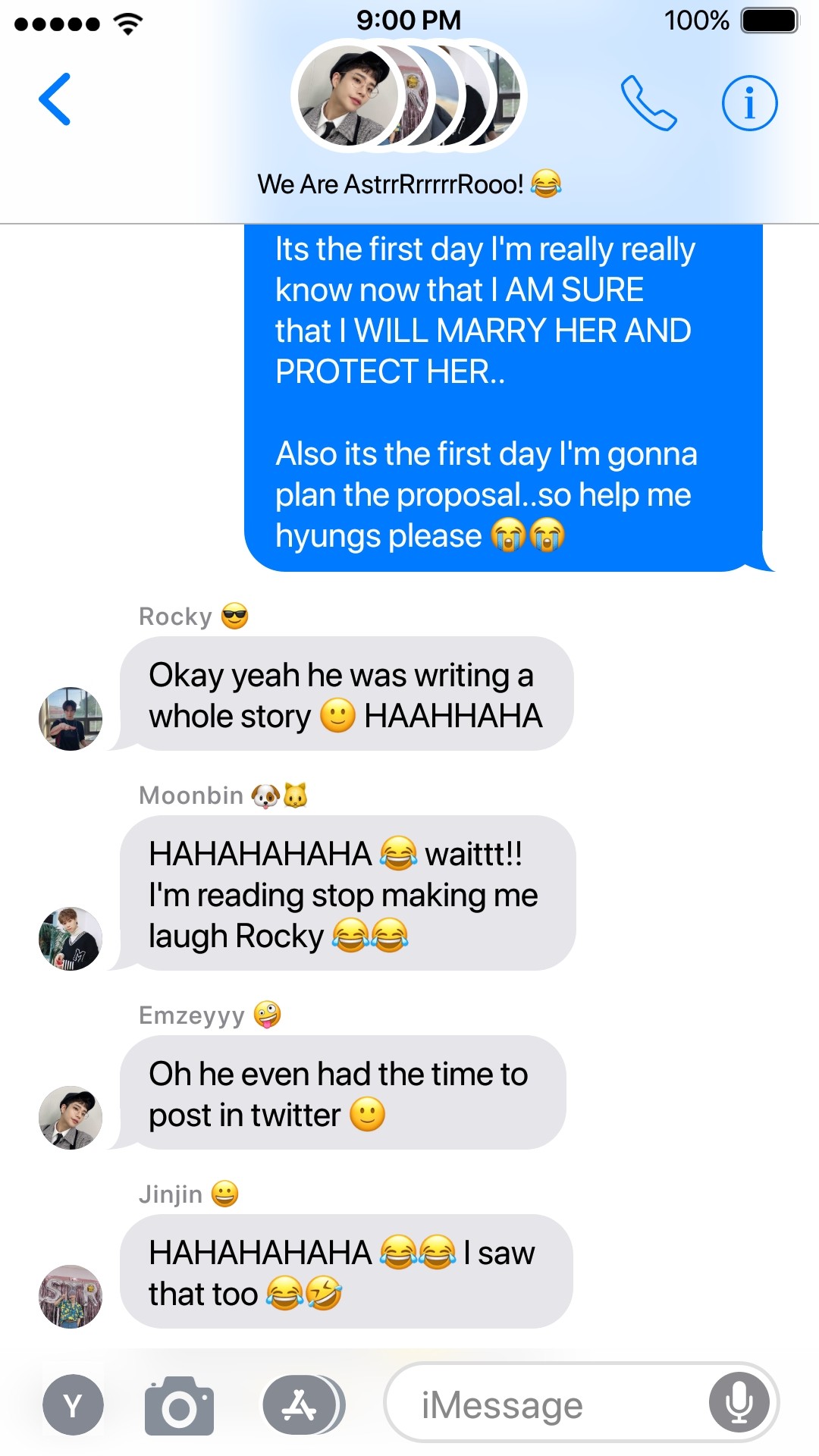819x1456 pixels.
Task: Tap the back chevron arrow
Action: click(55, 99)
